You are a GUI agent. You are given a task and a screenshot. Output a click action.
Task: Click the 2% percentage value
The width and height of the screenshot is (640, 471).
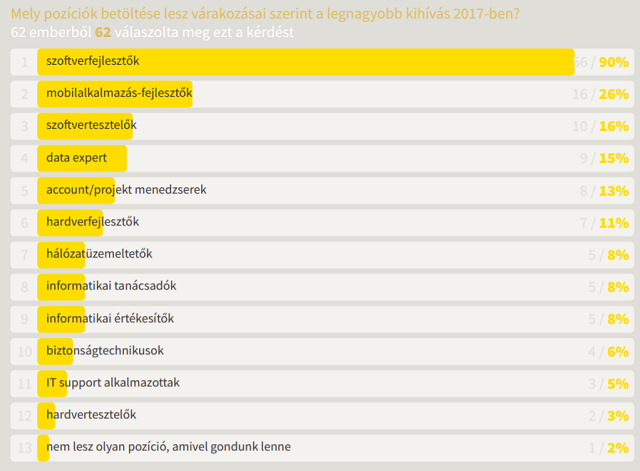pyautogui.click(x=618, y=448)
